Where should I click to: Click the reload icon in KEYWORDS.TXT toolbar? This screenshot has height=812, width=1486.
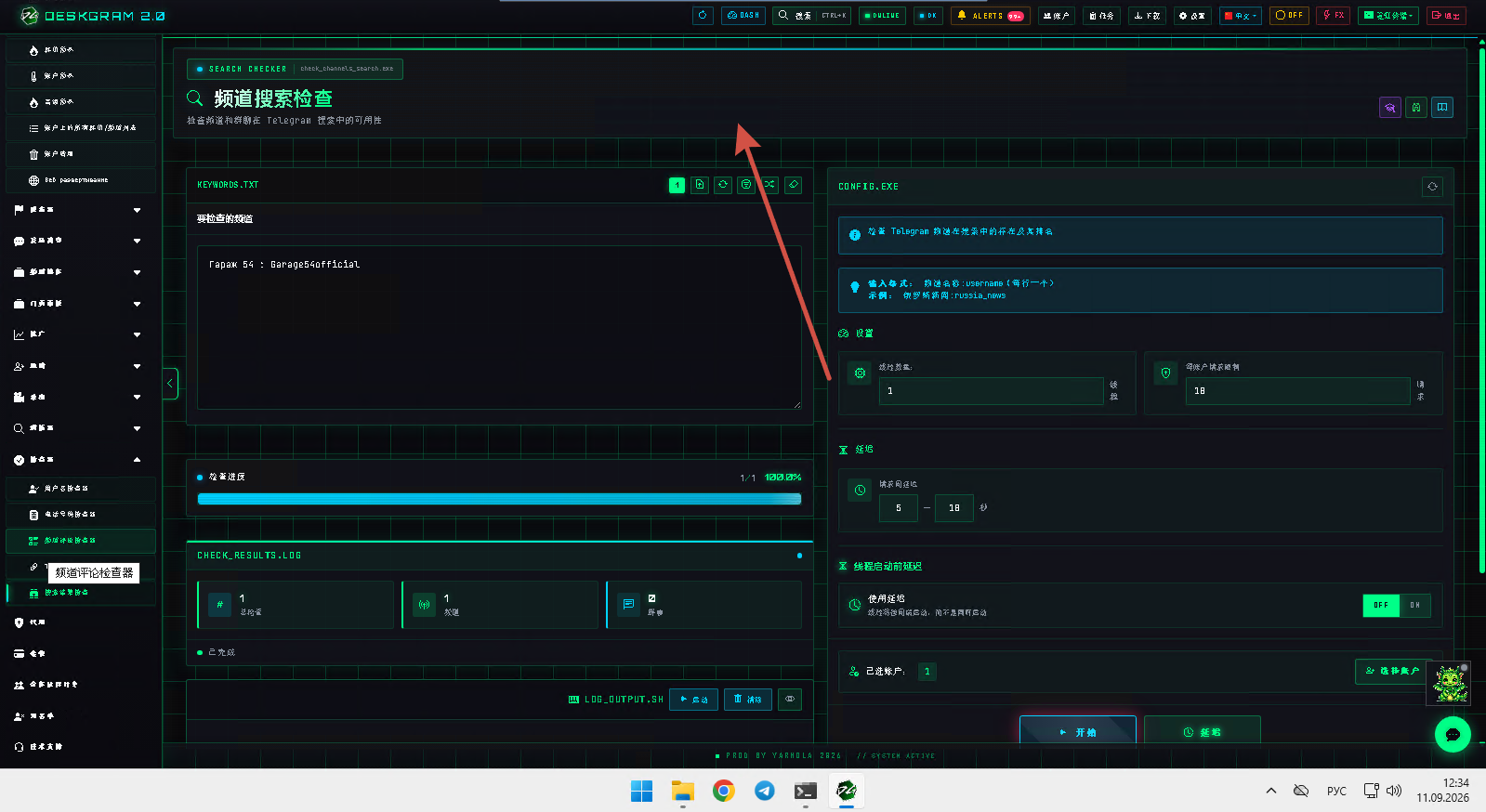(723, 185)
